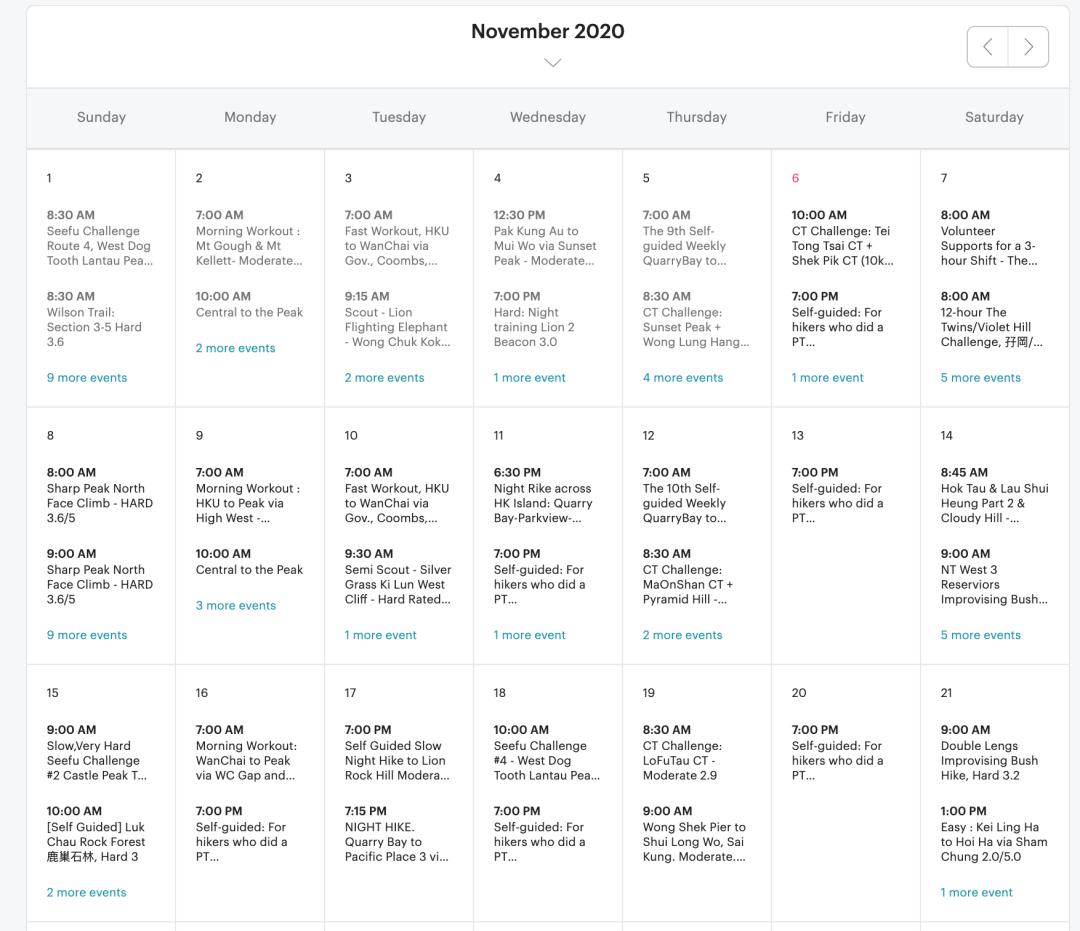Open Volunteer Supports 3-hour Shift event
The height and width of the screenshot is (931, 1080).
click(988, 246)
